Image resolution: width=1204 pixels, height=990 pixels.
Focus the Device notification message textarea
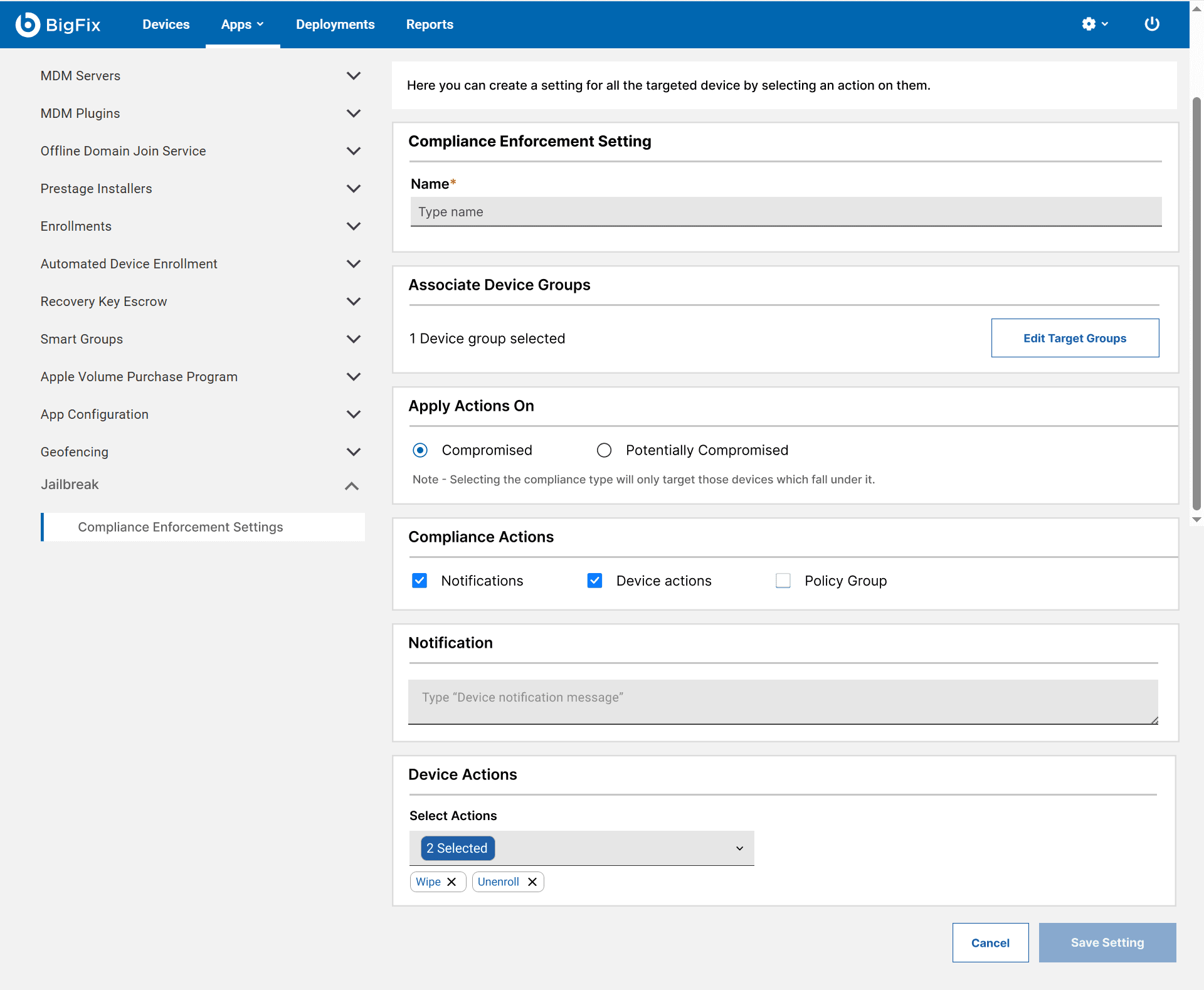click(x=783, y=702)
